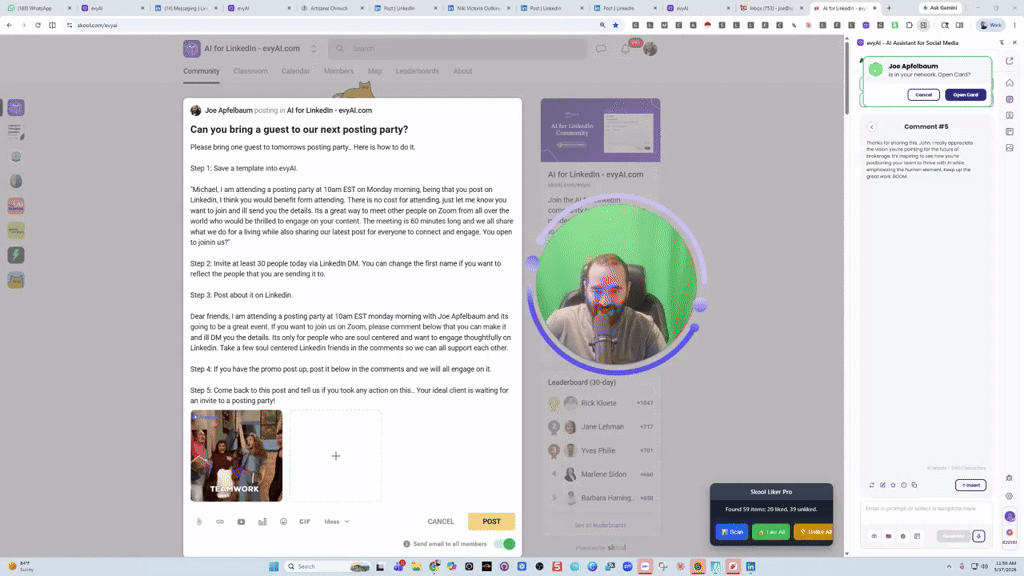Publish with the yellow POST button
The image size is (1024, 576).
(491, 521)
